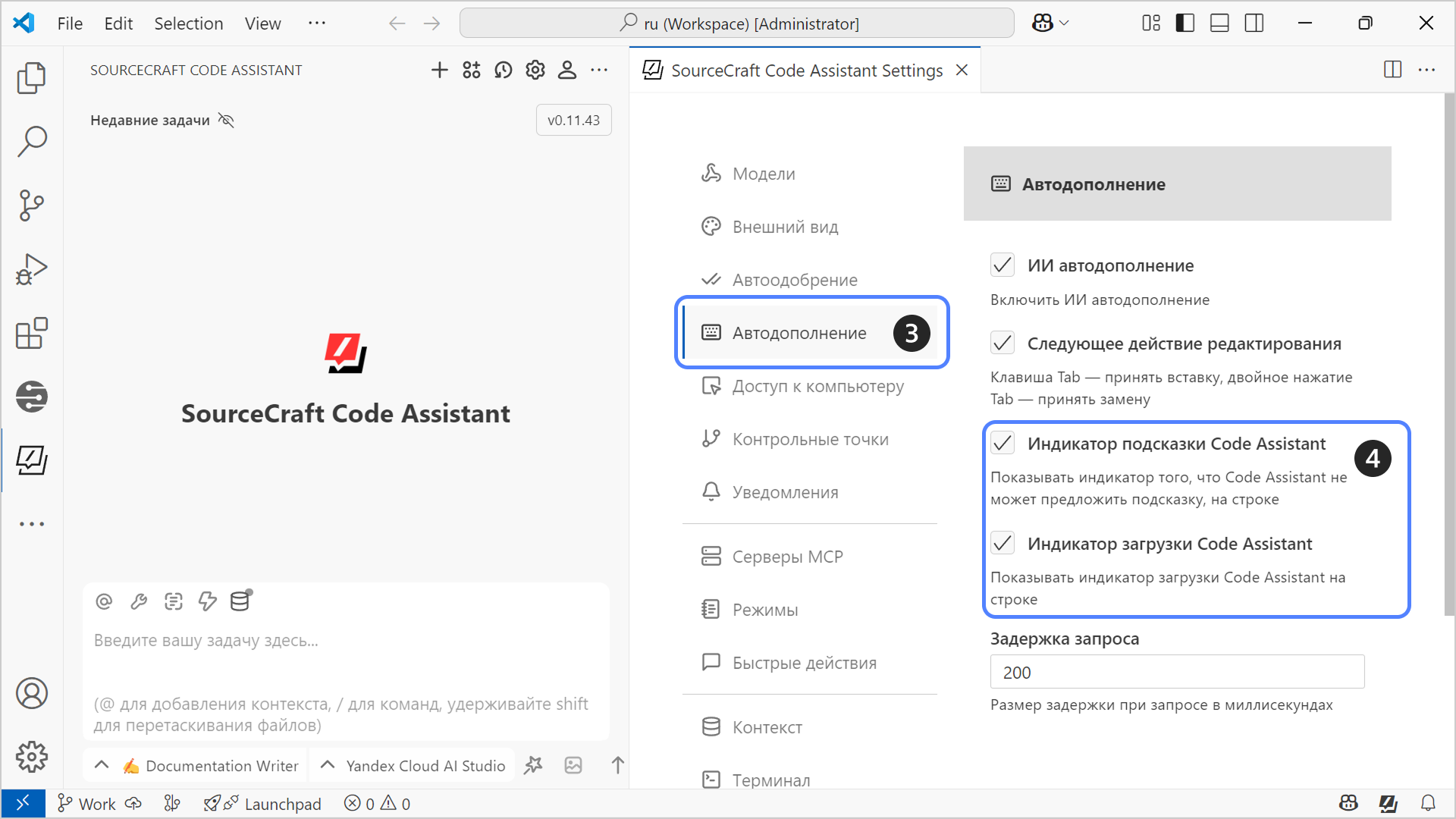
Task: Open SourceCraft Code Assistant settings gear
Action: [535, 70]
